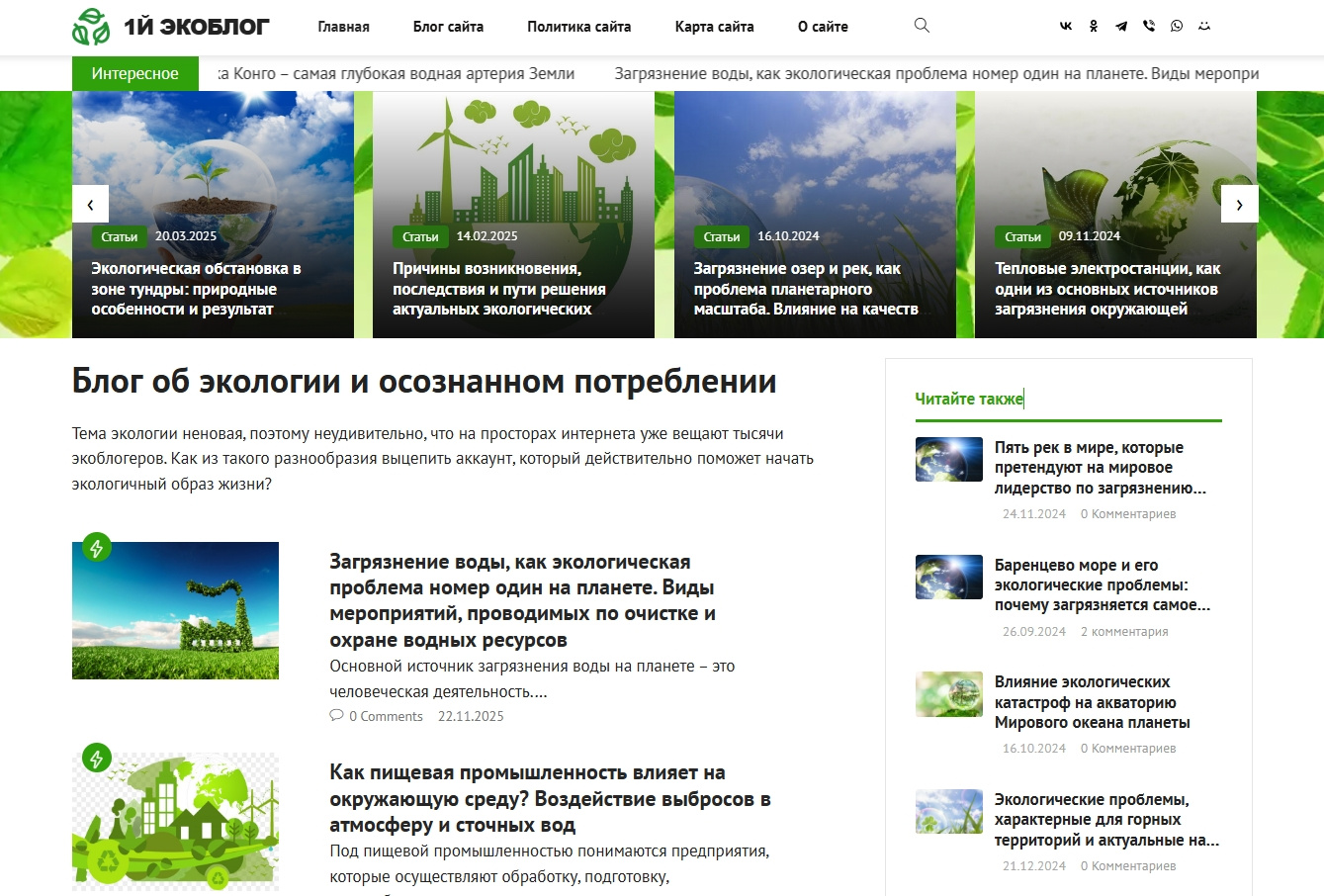Open sidebar post Влияние экологических катастроф на акваторию
This screenshot has width=1324, height=896.
pyautogui.click(x=1093, y=702)
